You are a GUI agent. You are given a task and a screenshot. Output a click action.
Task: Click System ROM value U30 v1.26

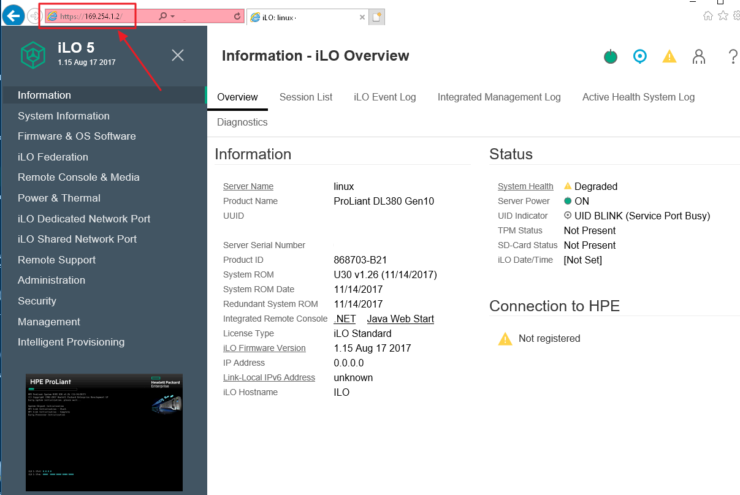pyautogui.click(x=385, y=275)
